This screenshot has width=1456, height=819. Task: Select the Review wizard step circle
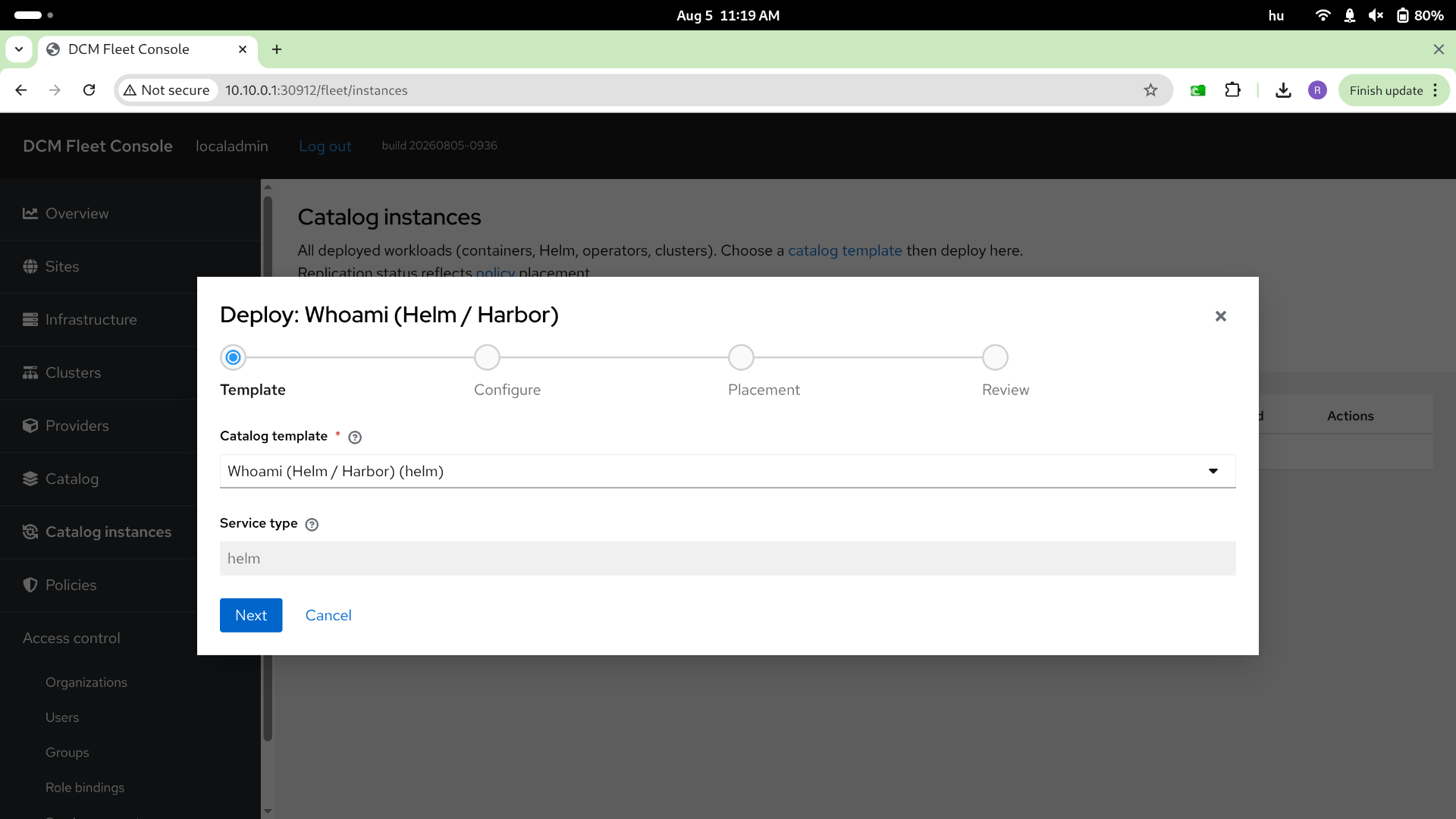click(x=995, y=357)
